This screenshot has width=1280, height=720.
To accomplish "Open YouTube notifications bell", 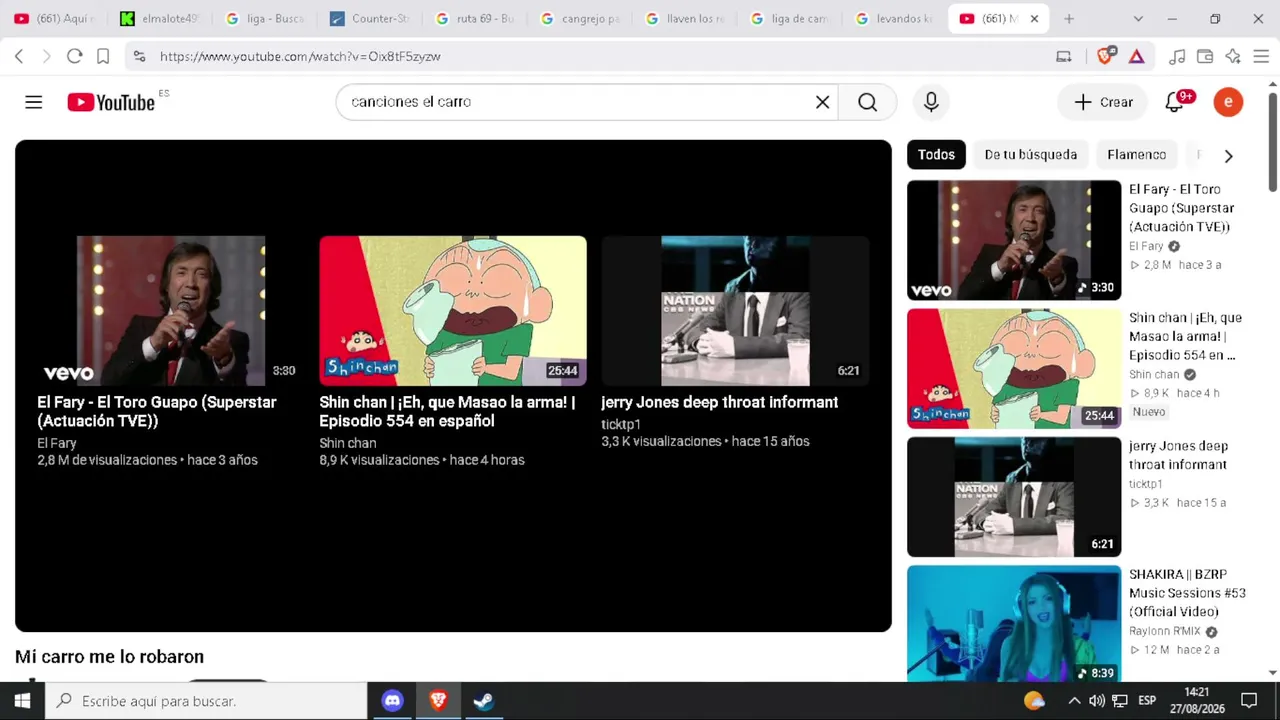I will (1175, 102).
